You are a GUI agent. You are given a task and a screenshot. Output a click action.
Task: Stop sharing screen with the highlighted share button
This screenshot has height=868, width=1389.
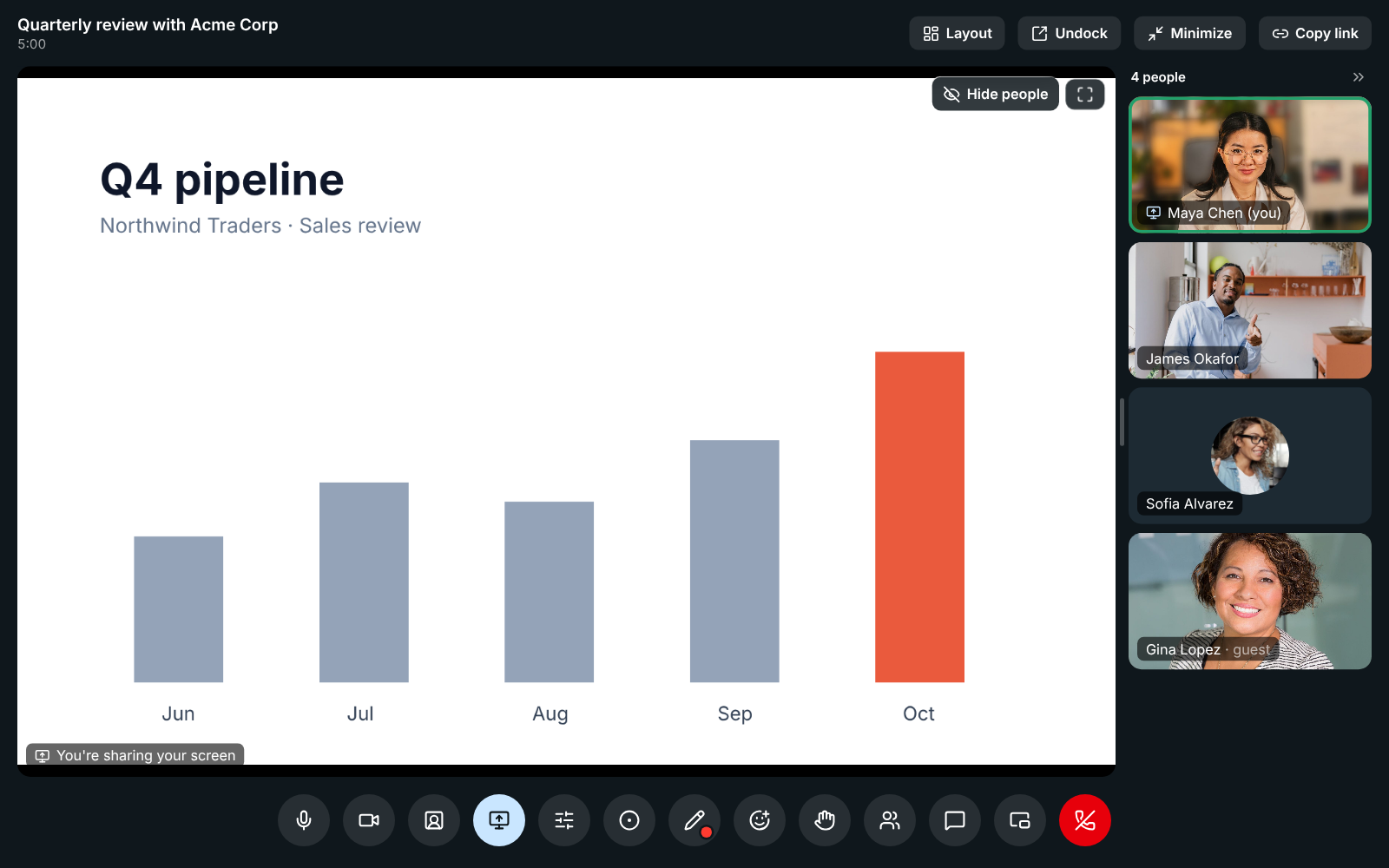pyautogui.click(x=499, y=820)
